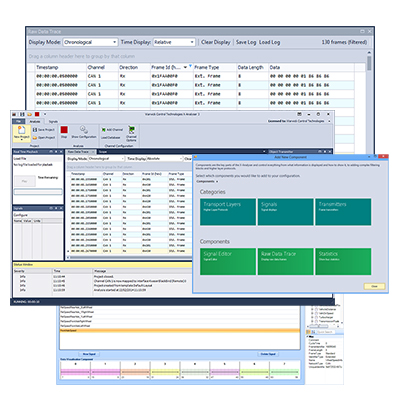Click red stop icon in quick-access bar
400x400 pixels.
click(37, 114)
